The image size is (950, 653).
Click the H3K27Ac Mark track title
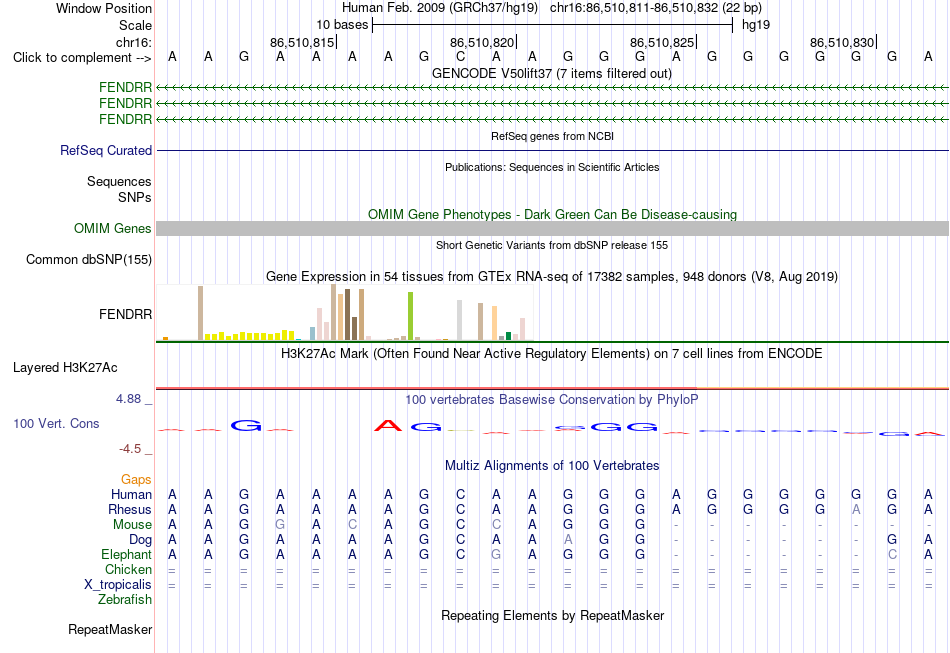pyautogui.click(x=551, y=354)
